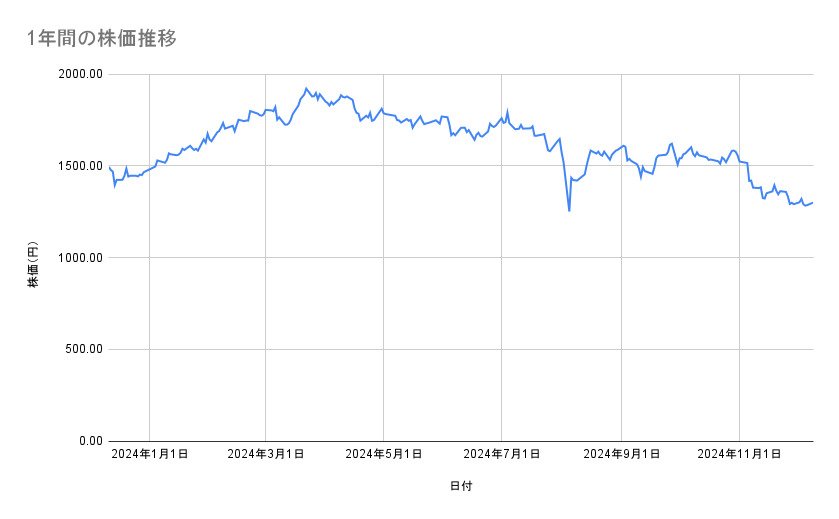Image resolution: width=839 pixels, height=519 pixels.
Task: Click the rightmost end point of the line
Action: (812, 202)
